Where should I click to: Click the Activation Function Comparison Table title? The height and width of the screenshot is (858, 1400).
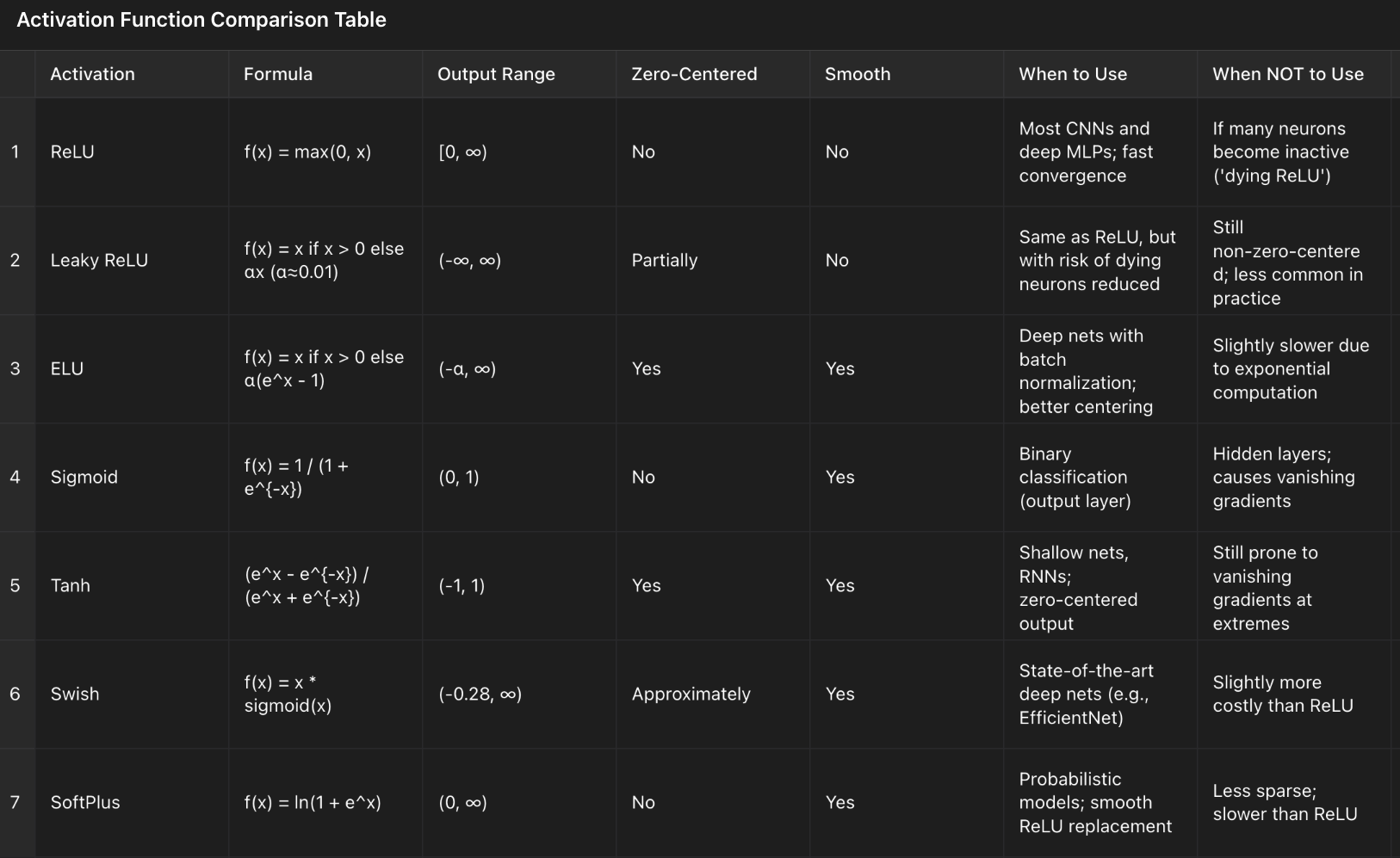(201, 20)
